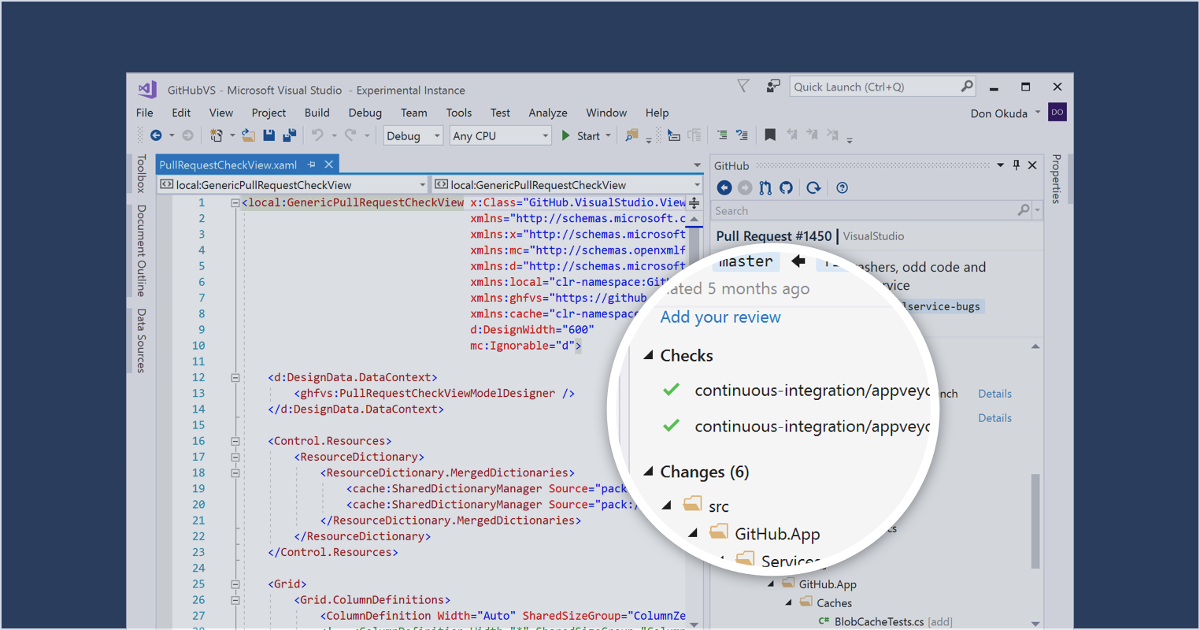
Task: Click the GitHub home icon in panel
Action: pyautogui.click(x=786, y=188)
